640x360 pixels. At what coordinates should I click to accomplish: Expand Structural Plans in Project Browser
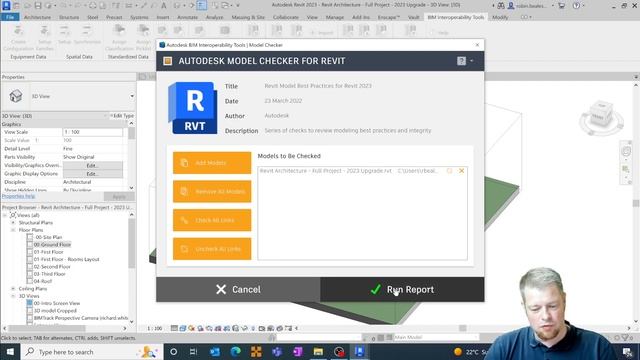pos(13,222)
